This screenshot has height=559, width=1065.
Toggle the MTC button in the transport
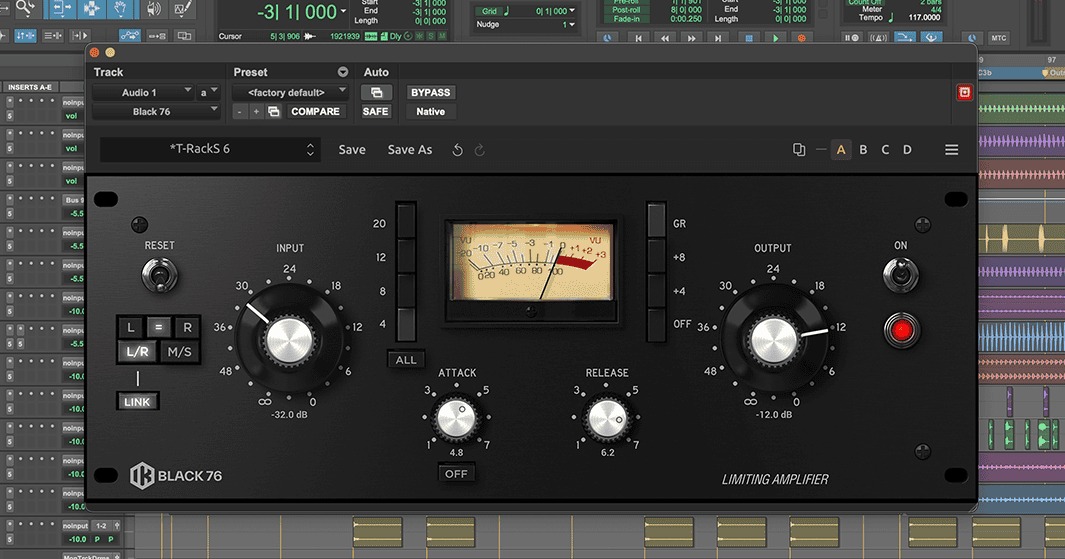click(x=998, y=38)
